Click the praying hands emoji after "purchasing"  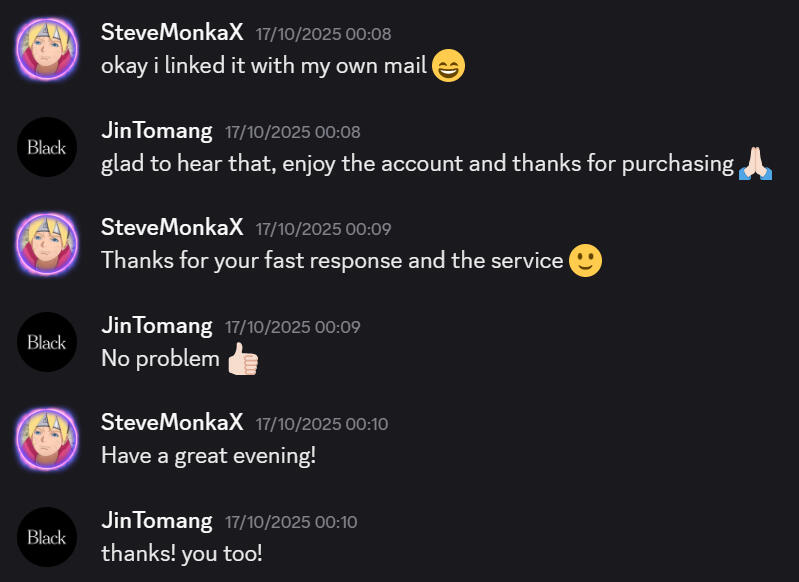tap(755, 164)
